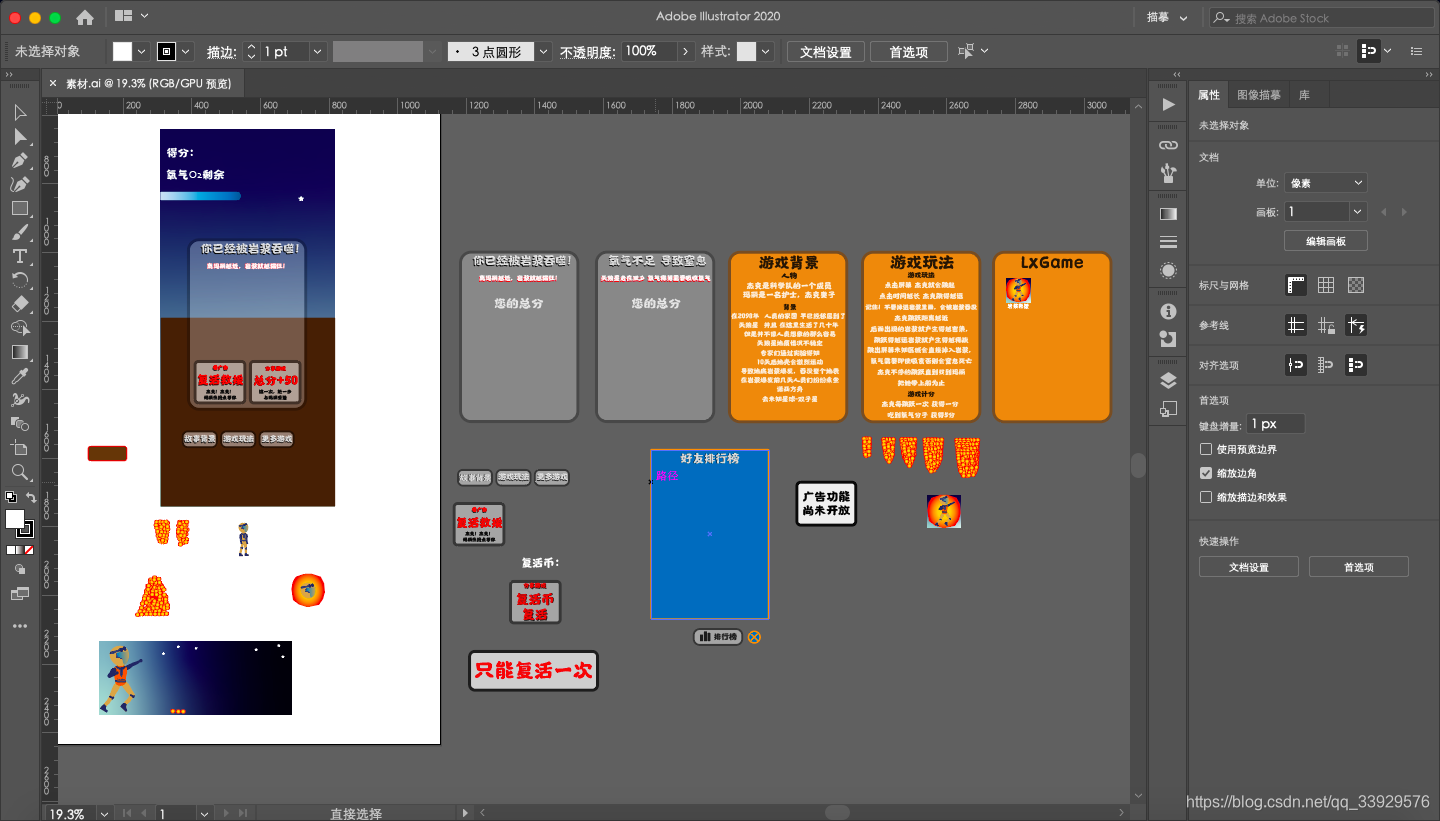
Task: Toggle transparency grid button
Action: [1356, 285]
